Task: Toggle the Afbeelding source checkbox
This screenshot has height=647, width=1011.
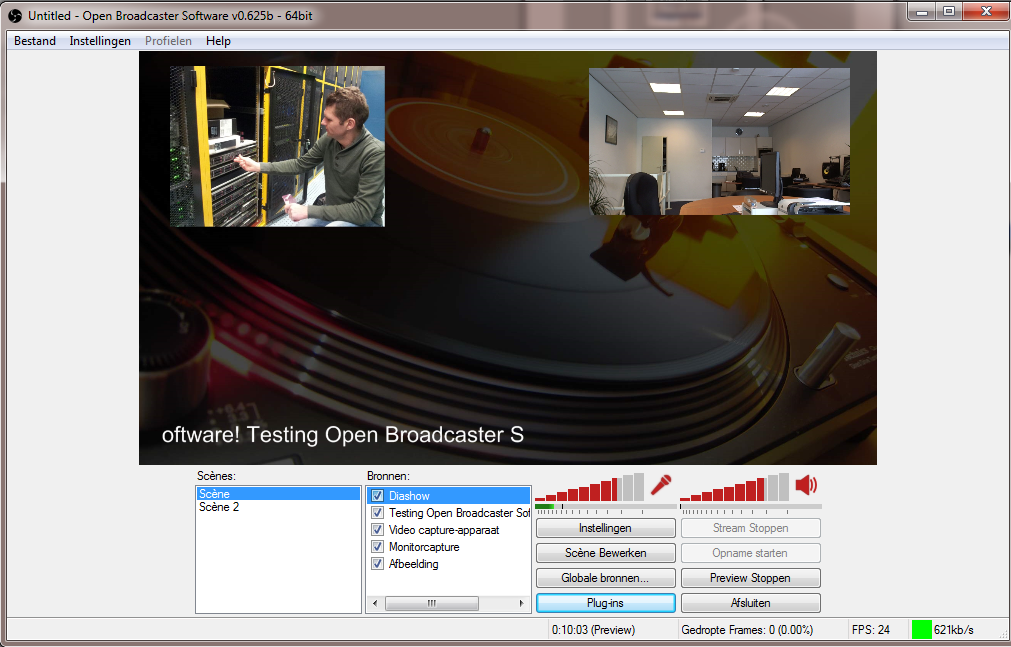Action: click(x=378, y=563)
